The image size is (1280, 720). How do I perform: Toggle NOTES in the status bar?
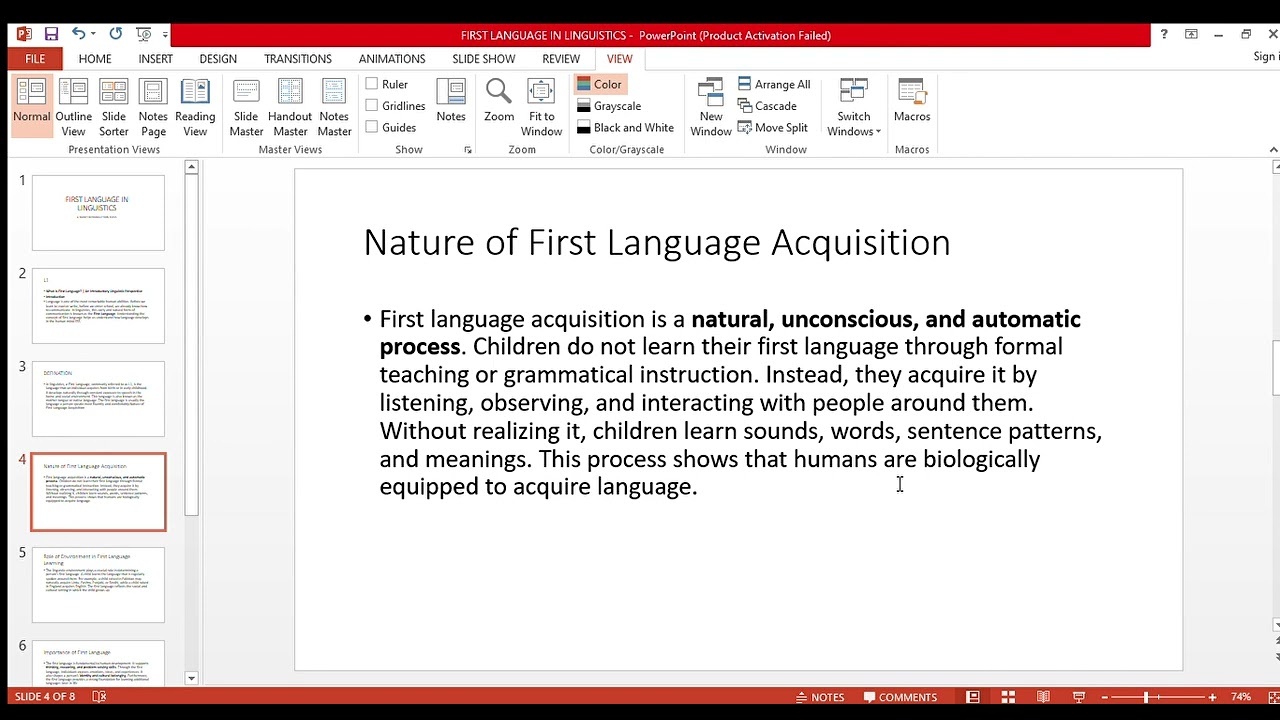820,697
